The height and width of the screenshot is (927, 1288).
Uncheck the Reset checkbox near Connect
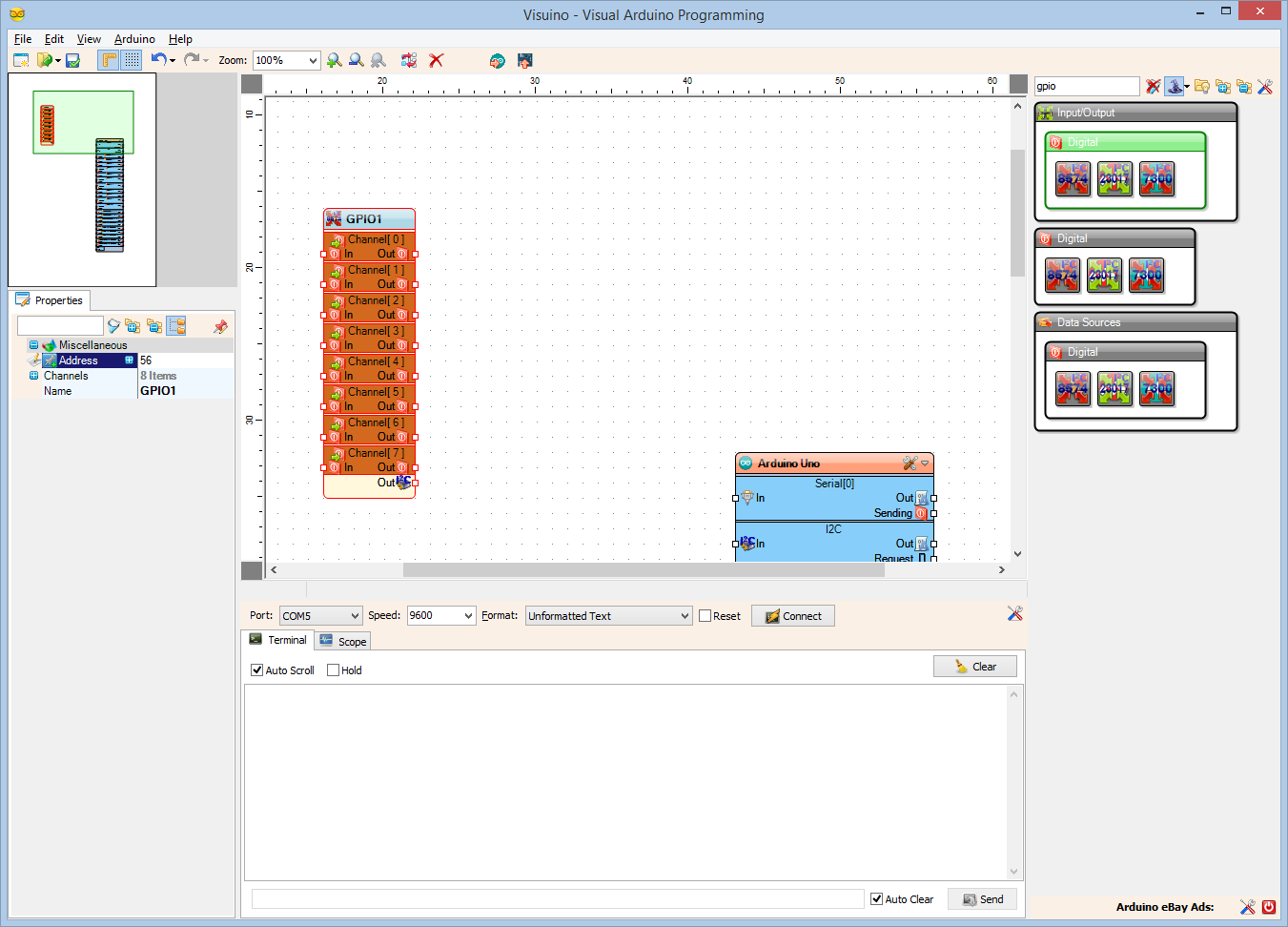click(x=706, y=615)
